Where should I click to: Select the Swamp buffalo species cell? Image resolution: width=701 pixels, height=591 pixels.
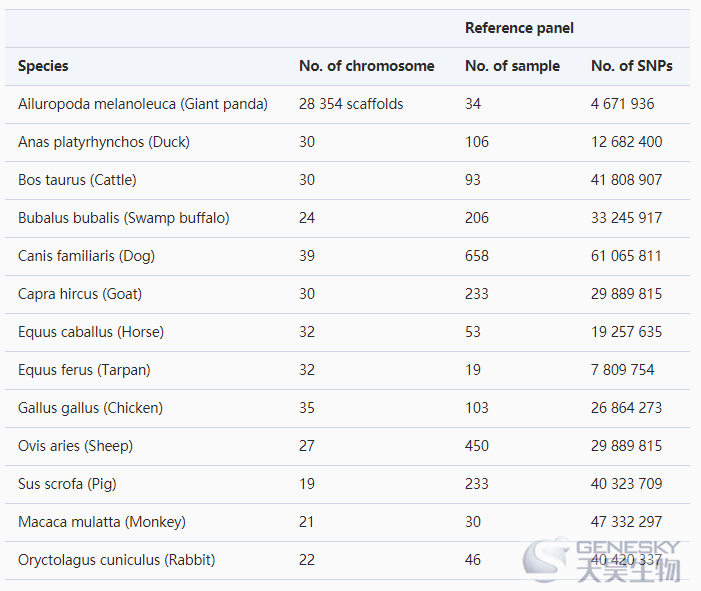point(123,218)
